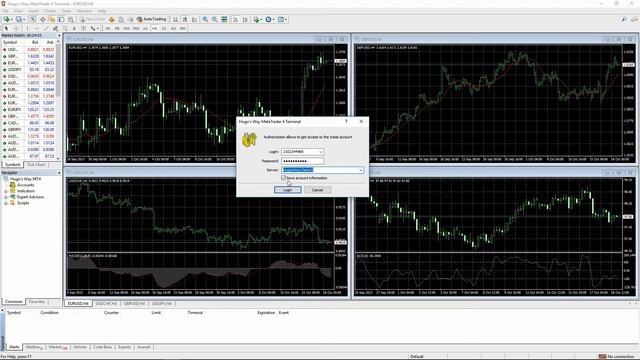Image resolution: width=640 pixels, height=360 pixels.
Task: Click the Tile Windows toolbar icon
Action: tap(224, 19)
